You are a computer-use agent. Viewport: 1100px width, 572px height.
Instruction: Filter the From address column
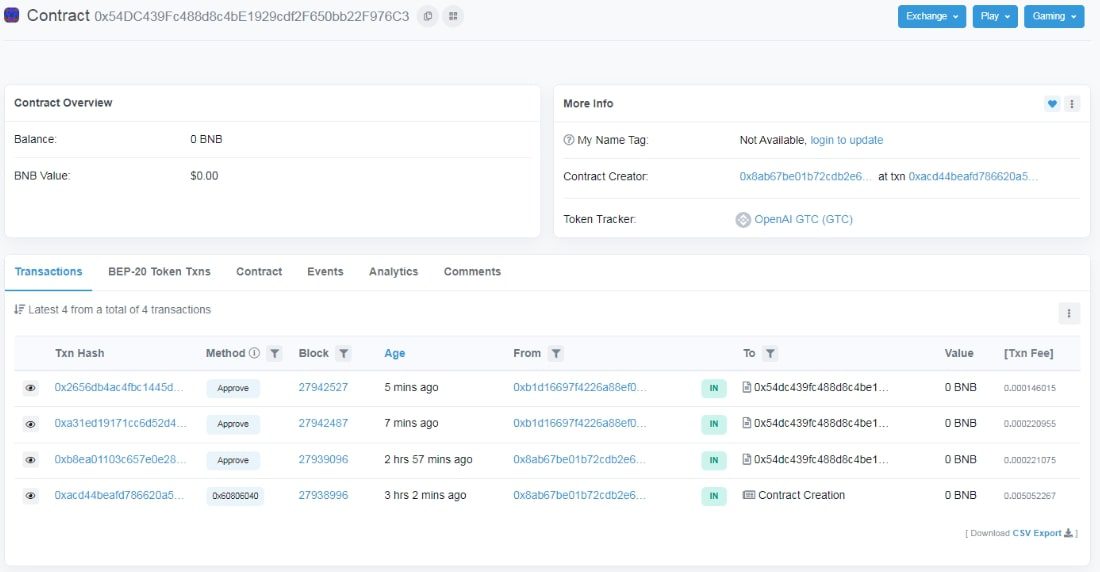[x=556, y=354]
